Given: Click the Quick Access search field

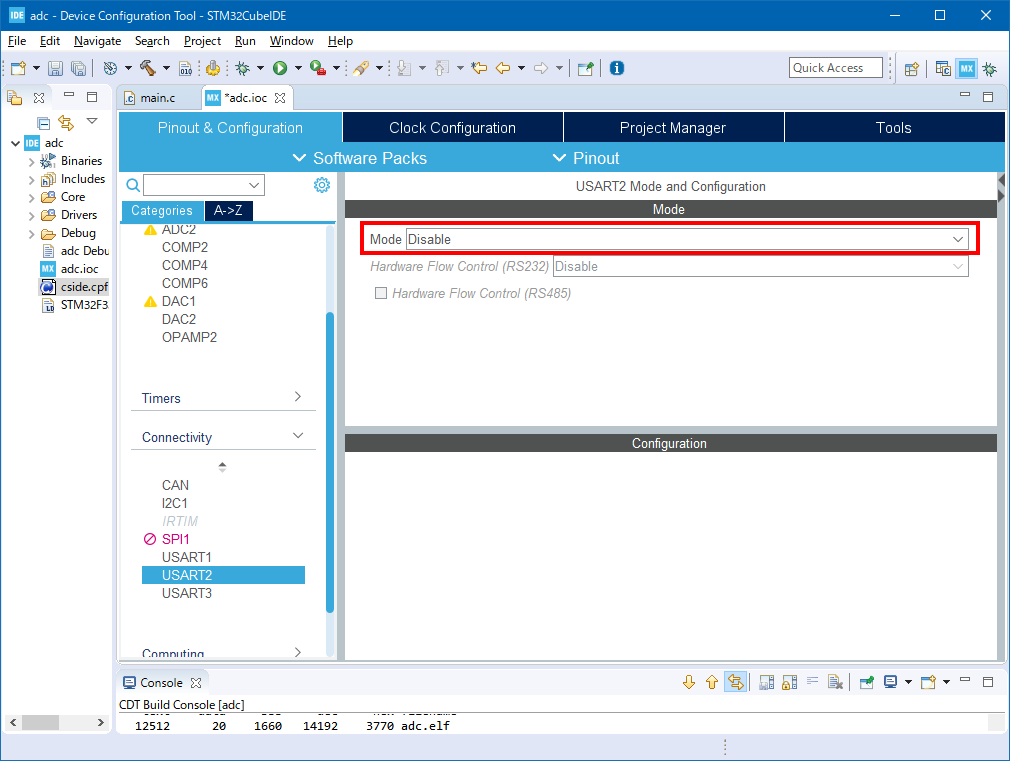Looking at the screenshot, I should 835,68.
